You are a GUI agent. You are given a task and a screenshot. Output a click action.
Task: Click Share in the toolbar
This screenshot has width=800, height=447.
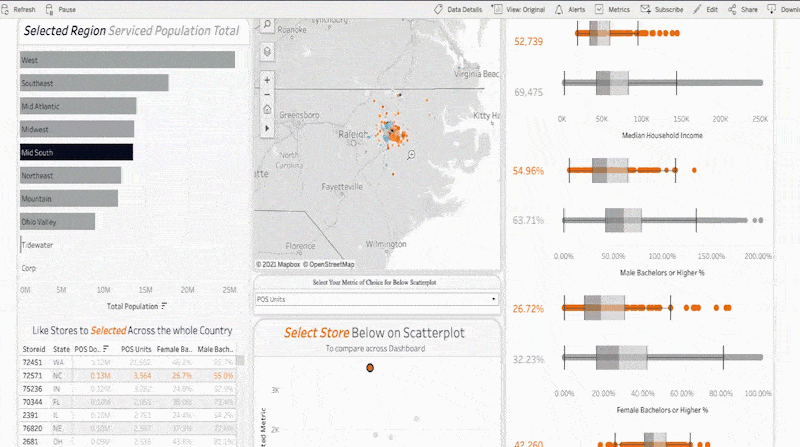pyautogui.click(x=743, y=9)
